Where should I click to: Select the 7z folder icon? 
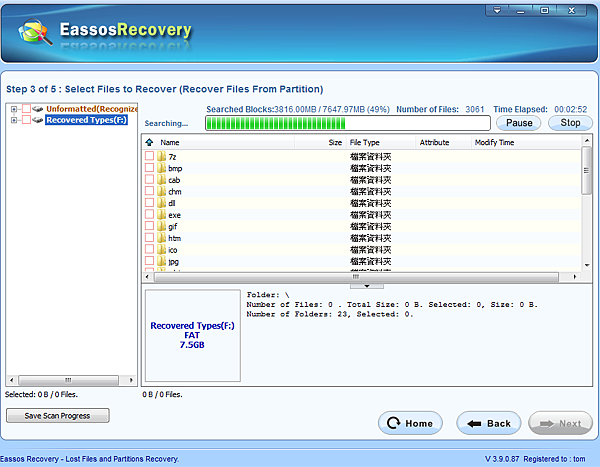tap(162, 156)
